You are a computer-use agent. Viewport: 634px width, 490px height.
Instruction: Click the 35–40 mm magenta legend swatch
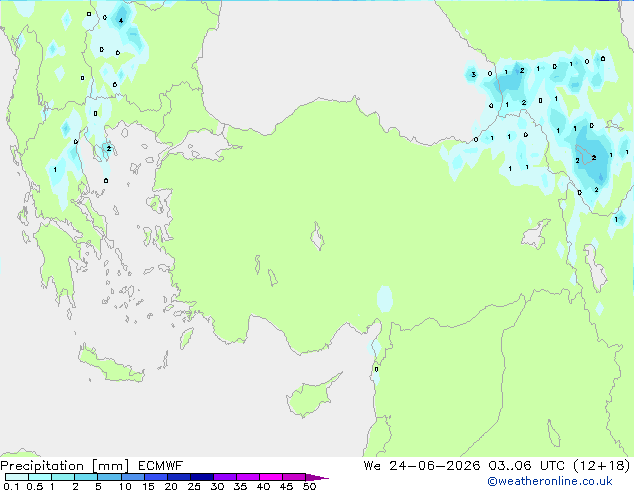point(248,477)
